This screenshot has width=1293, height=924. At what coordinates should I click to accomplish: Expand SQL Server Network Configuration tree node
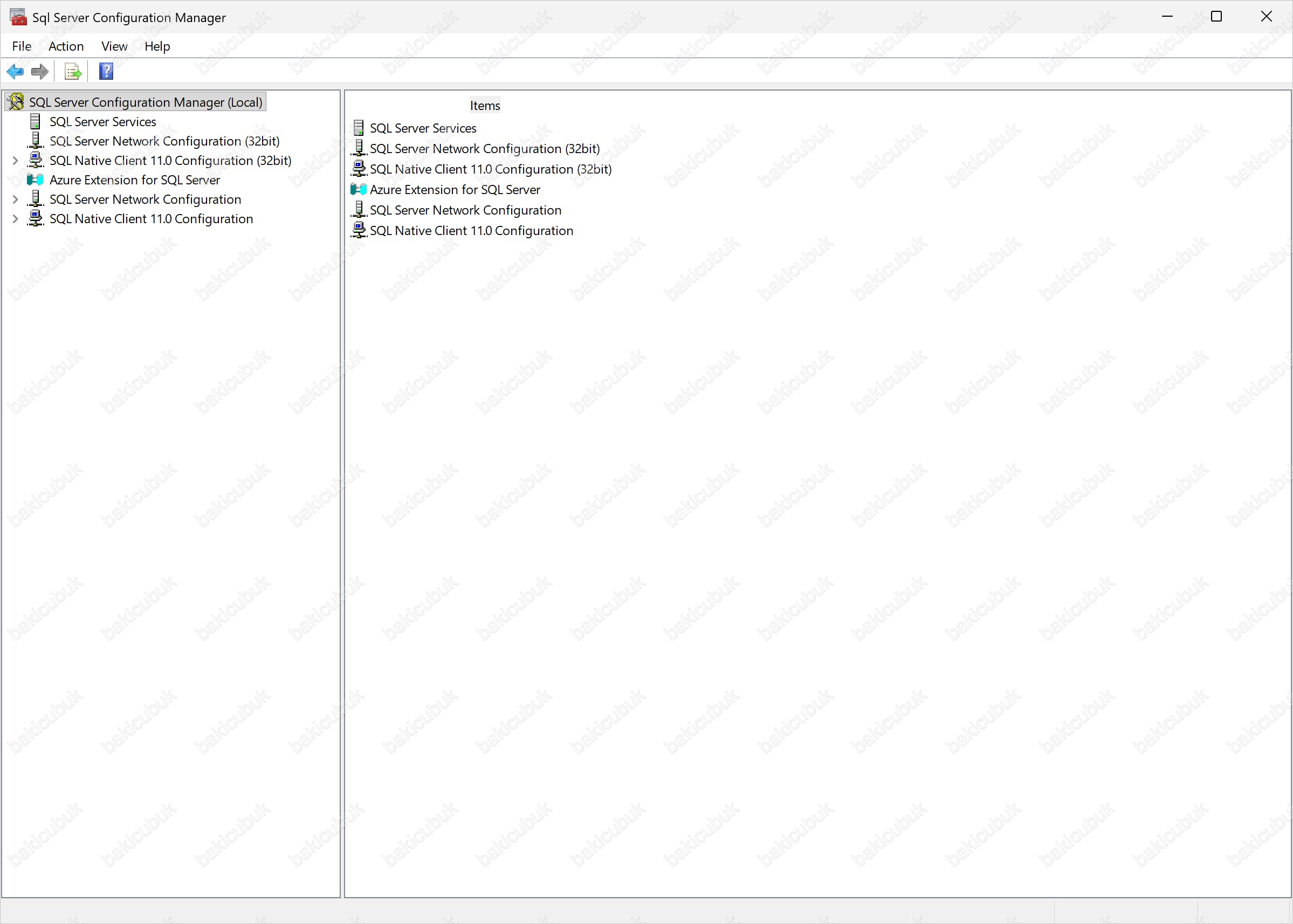[x=15, y=199]
